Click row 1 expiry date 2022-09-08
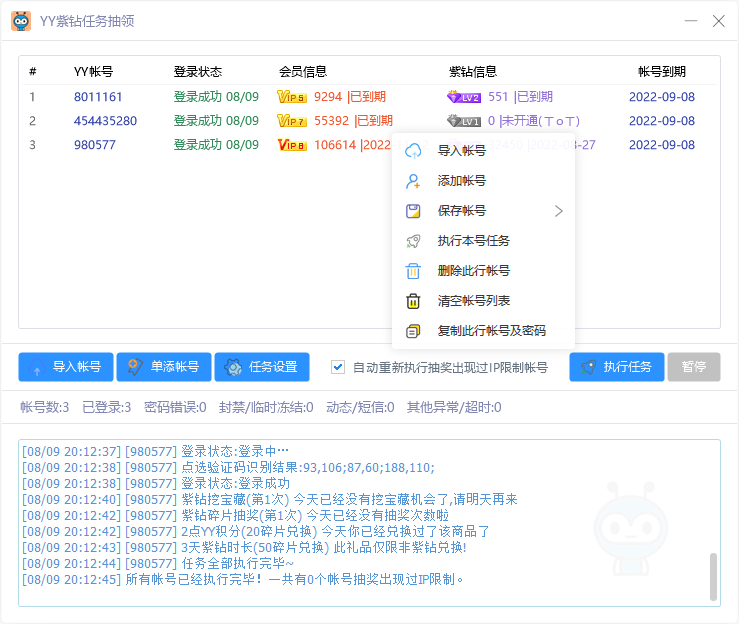 662,97
